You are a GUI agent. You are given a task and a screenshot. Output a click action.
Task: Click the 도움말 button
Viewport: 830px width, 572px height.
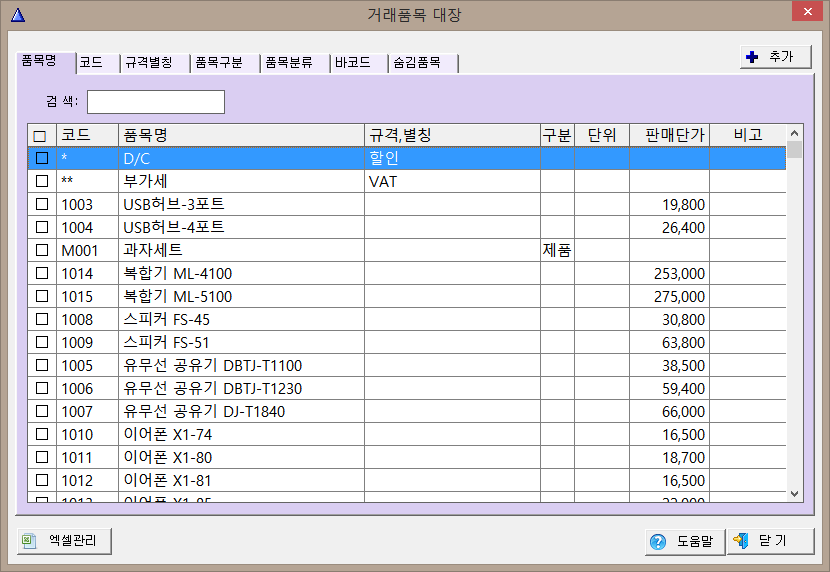pyautogui.click(x=684, y=542)
